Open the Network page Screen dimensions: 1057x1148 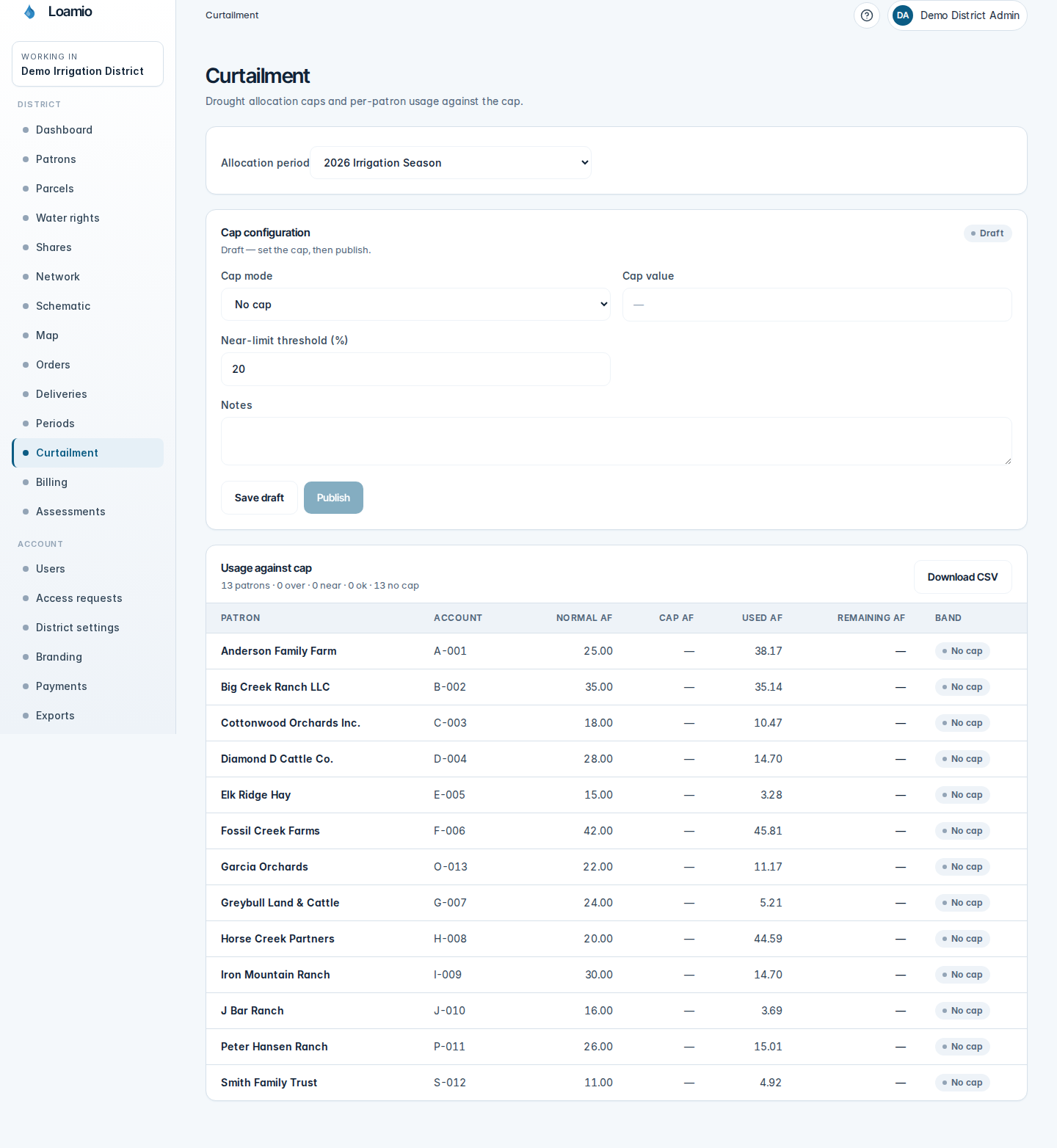87,277
